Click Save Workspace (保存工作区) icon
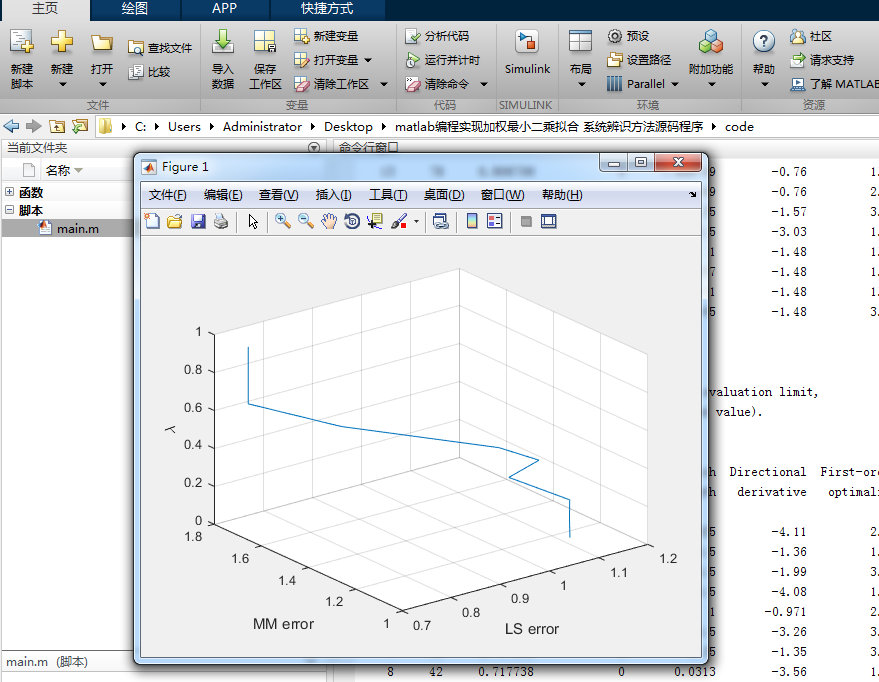Viewport: 879px width, 682px height. point(265,42)
